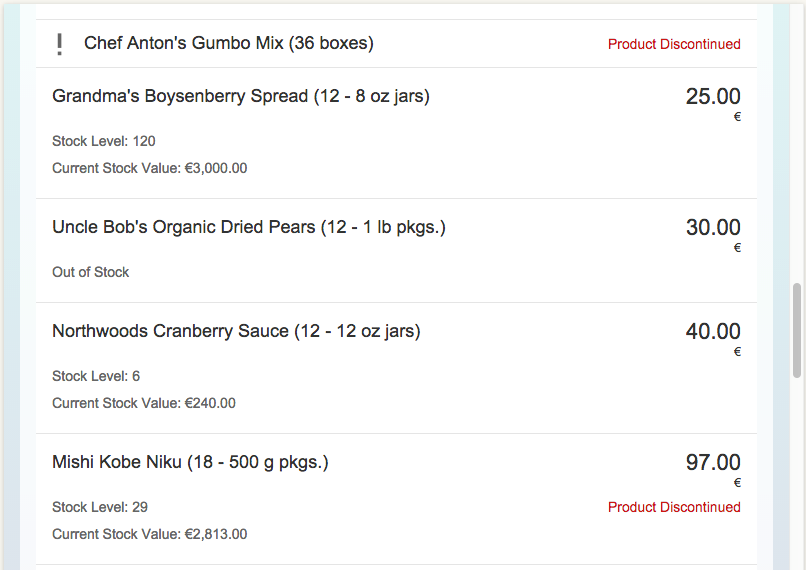Screen dimensions: 806x570
Task: Open Uncle Bob's Organic Dried Pears item
Action: tap(249, 228)
